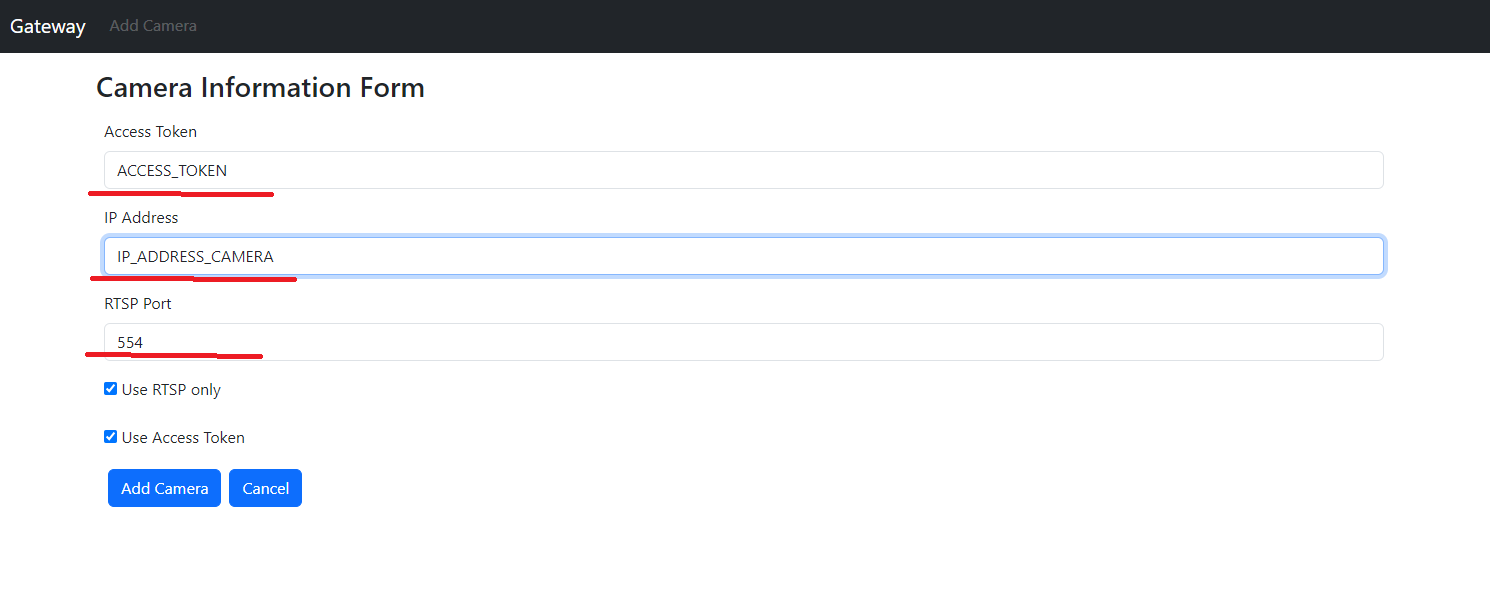Toggle via the 'Use RTSP only' label text
Image resolution: width=1490 pixels, height=596 pixels.
[x=171, y=390]
